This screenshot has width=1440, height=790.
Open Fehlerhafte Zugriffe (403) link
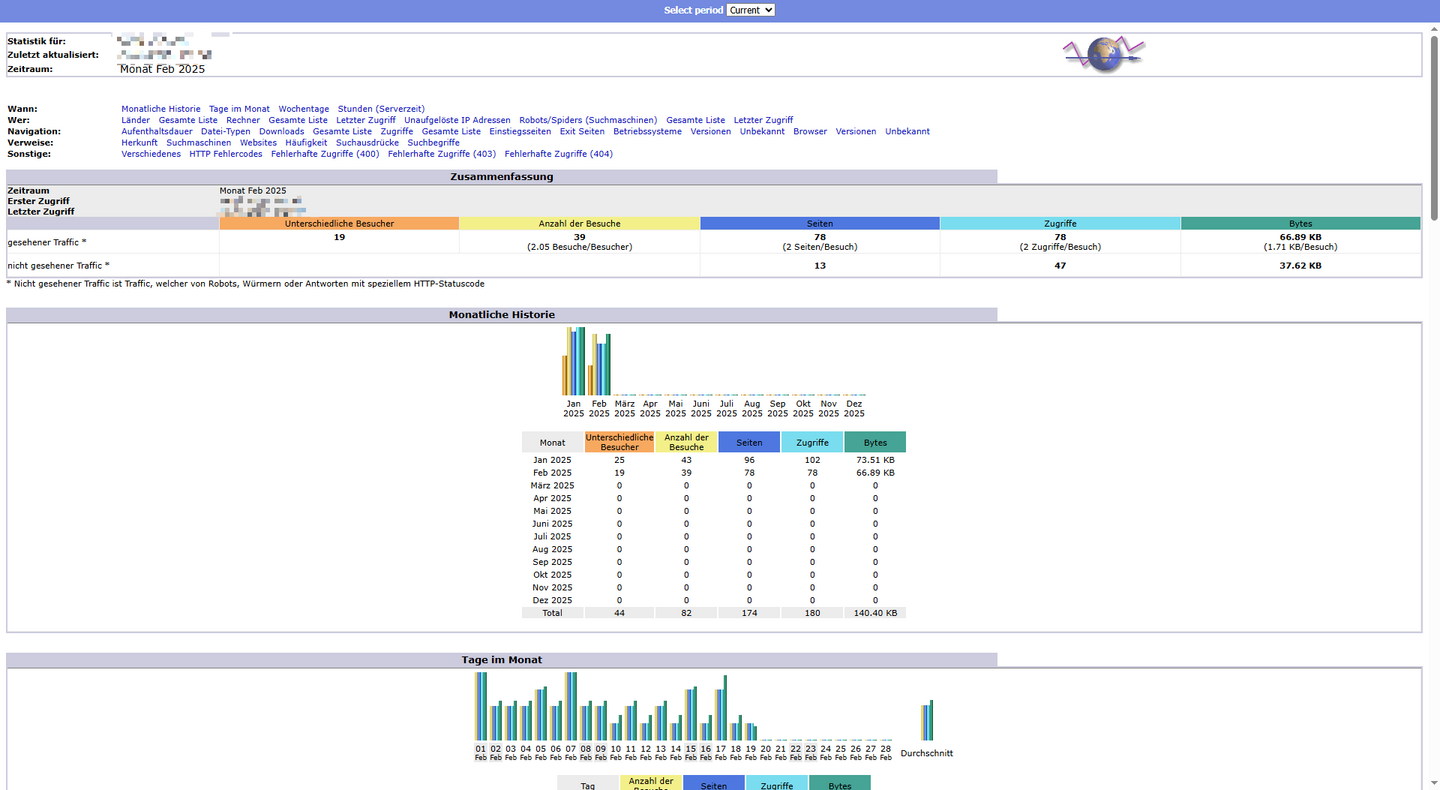pyautogui.click(x=442, y=155)
